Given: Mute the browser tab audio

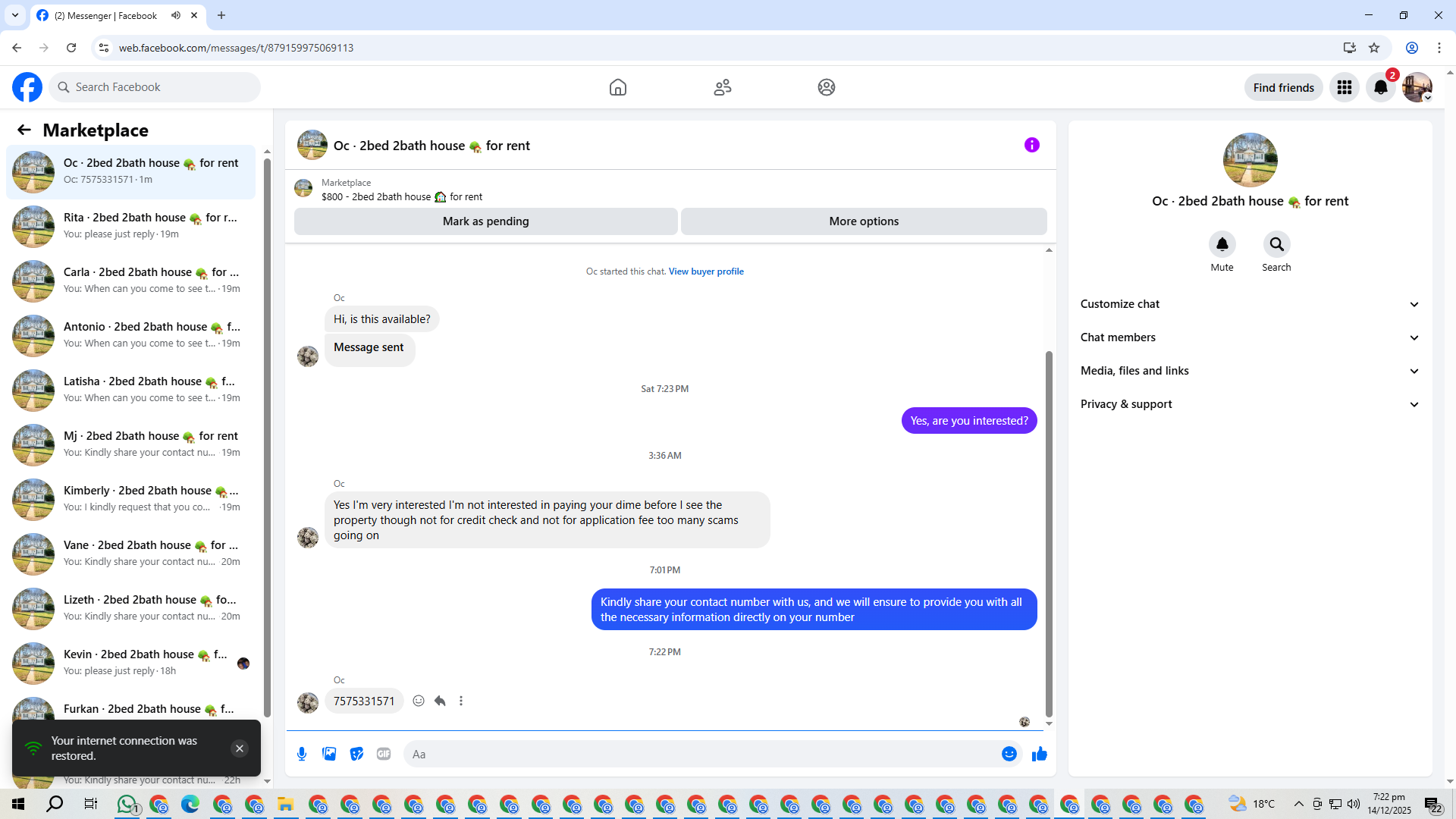Looking at the screenshot, I should tap(176, 15).
